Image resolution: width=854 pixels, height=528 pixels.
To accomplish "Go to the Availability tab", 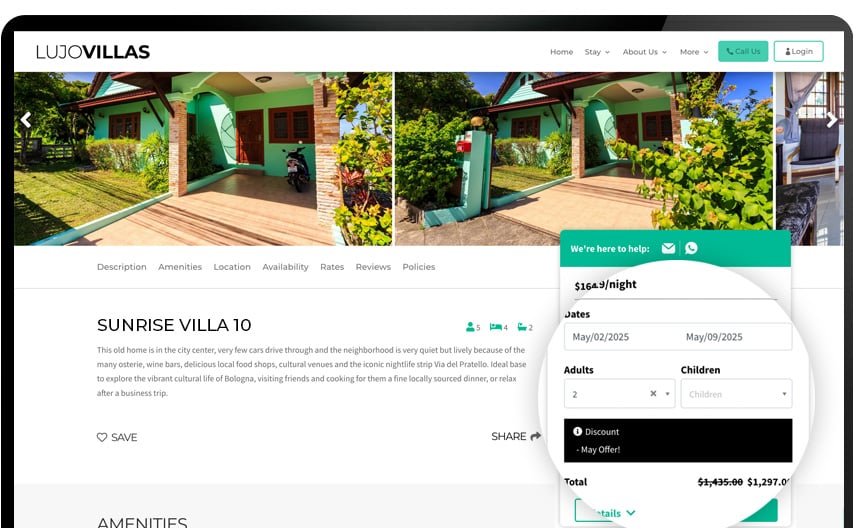I will coord(285,266).
